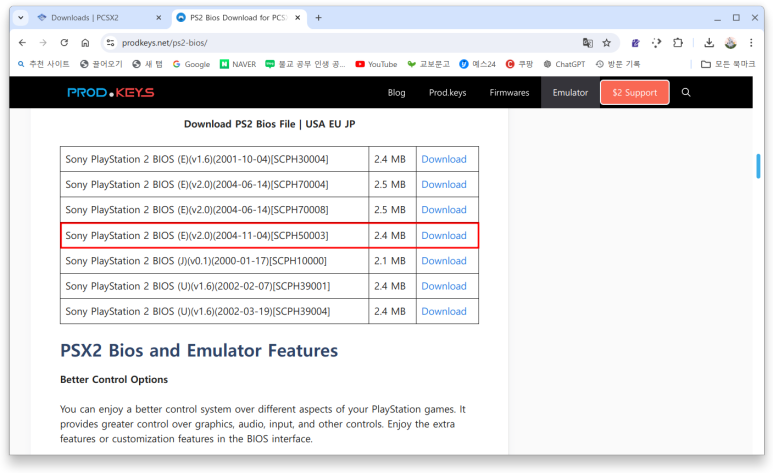Image resolution: width=773 pixels, height=473 pixels.
Task: Open the browser home page
Action: coord(85,43)
